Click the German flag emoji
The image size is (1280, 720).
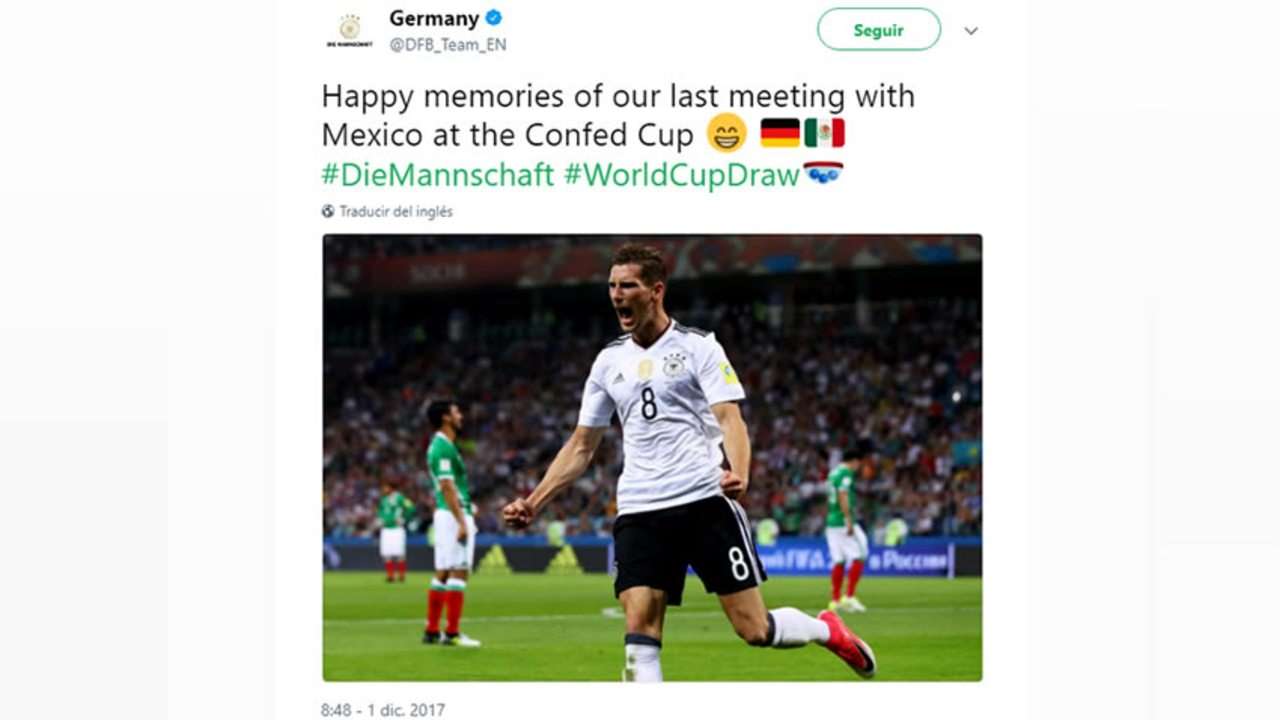(x=780, y=133)
